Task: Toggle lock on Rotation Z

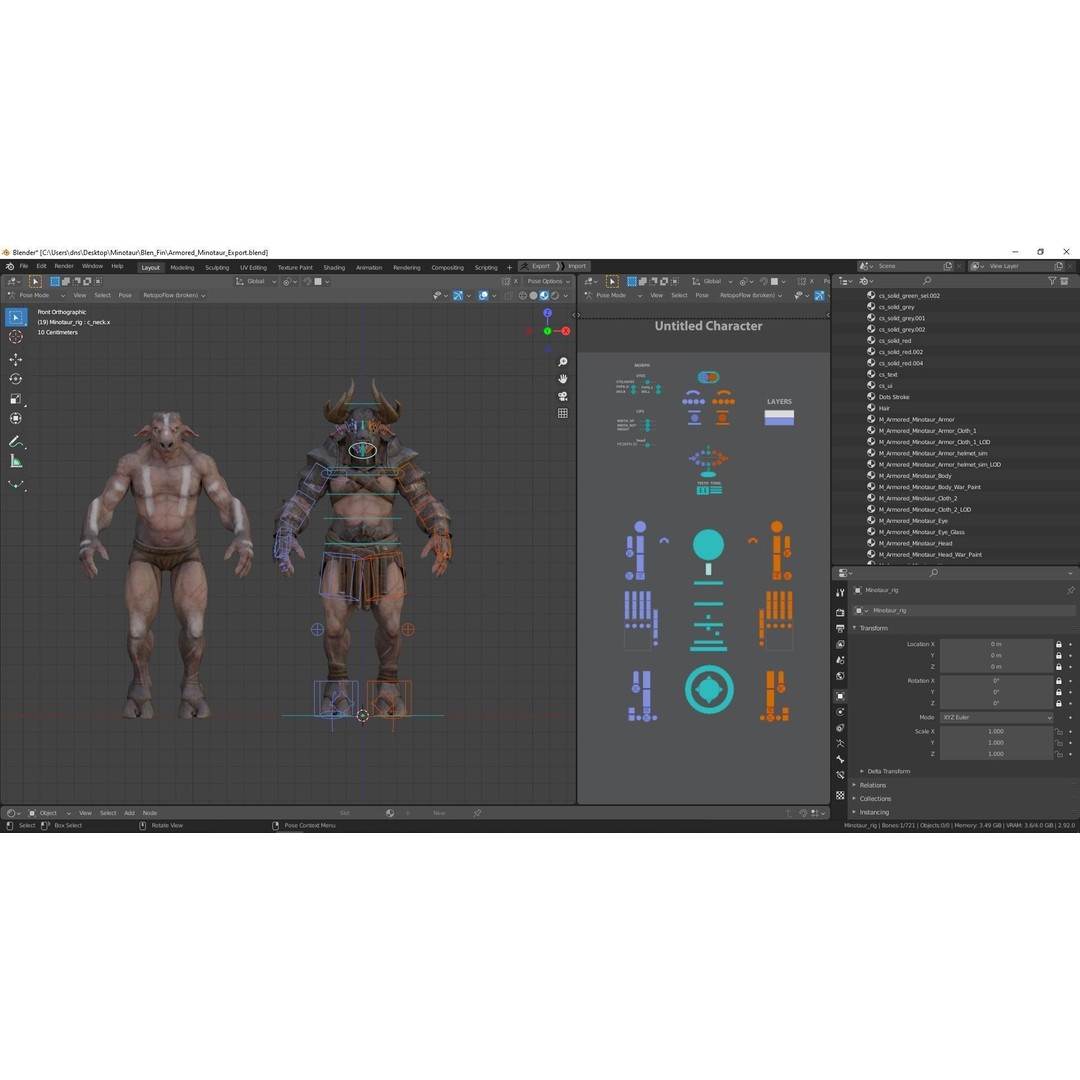Action: pos(1059,703)
